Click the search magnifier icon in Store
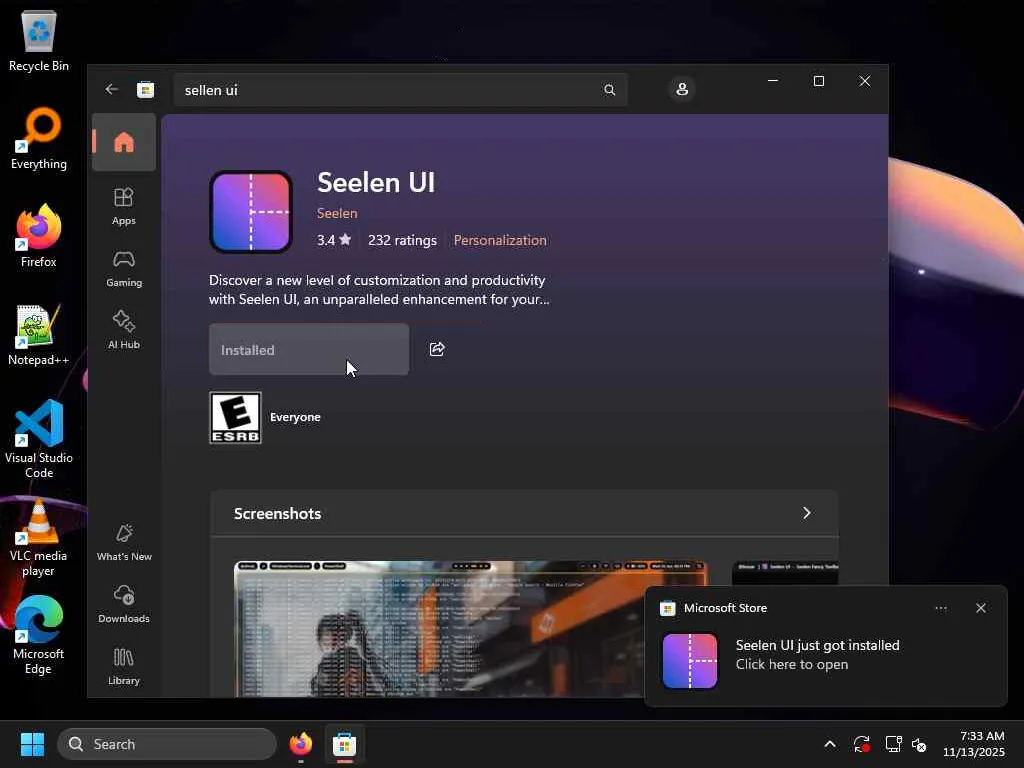 click(x=609, y=90)
